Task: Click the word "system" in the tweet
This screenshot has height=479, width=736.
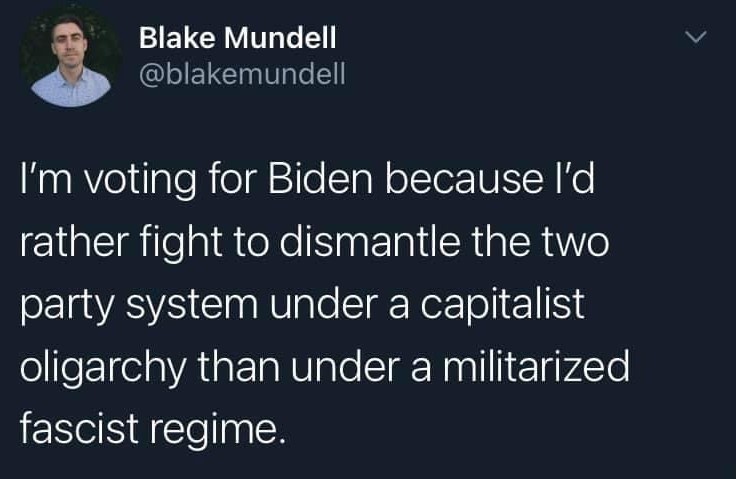Action: [192, 308]
